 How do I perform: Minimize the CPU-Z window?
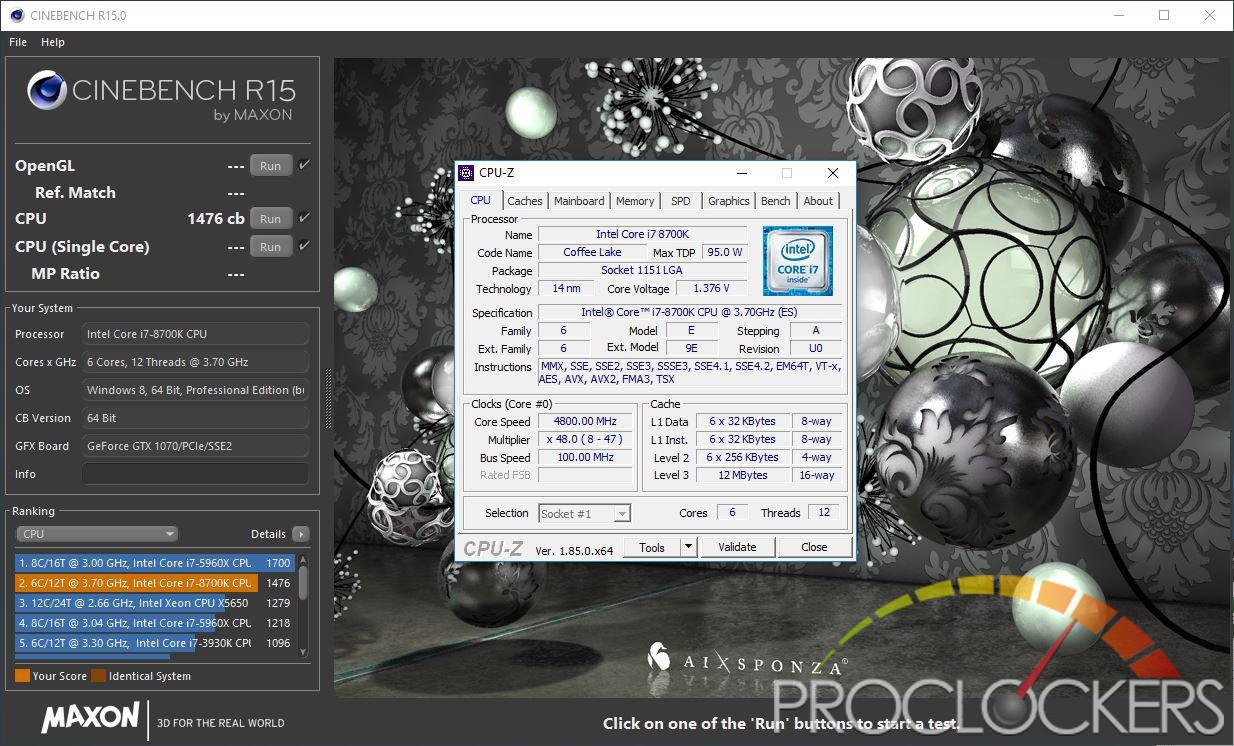tap(742, 173)
